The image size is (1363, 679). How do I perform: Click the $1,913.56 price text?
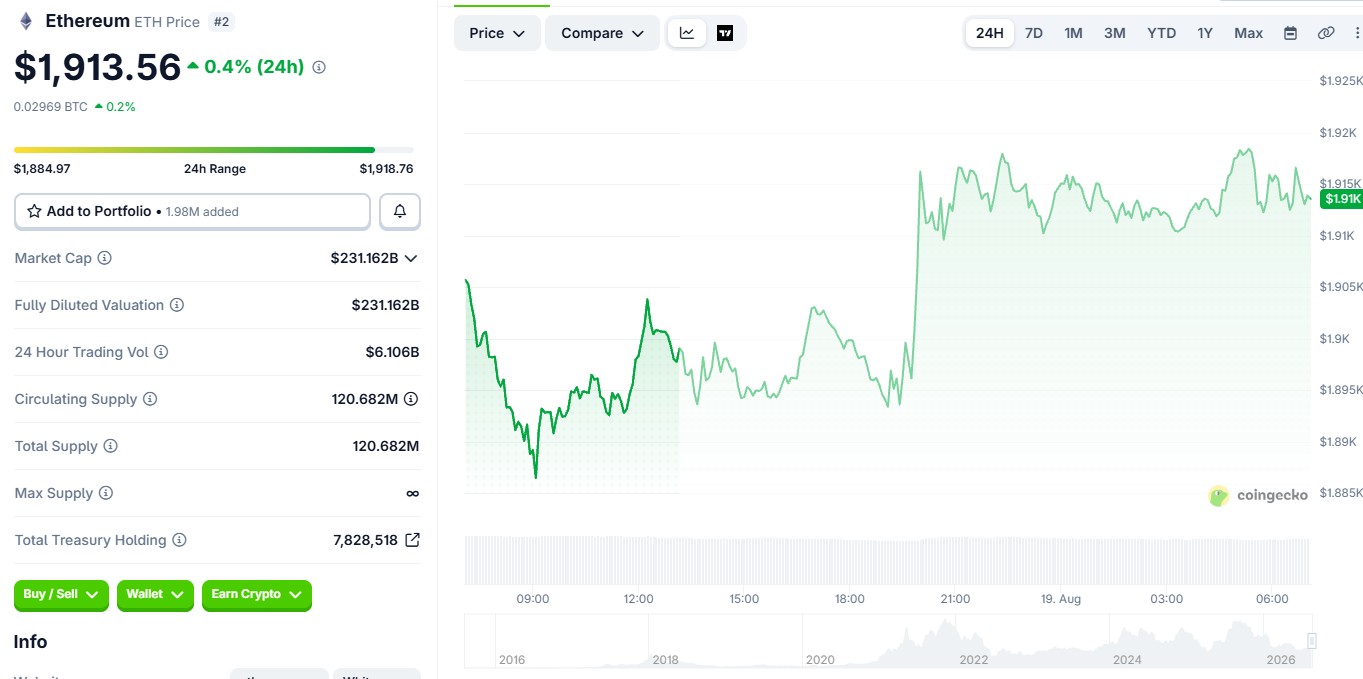pyautogui.click(x=97, y=67)
